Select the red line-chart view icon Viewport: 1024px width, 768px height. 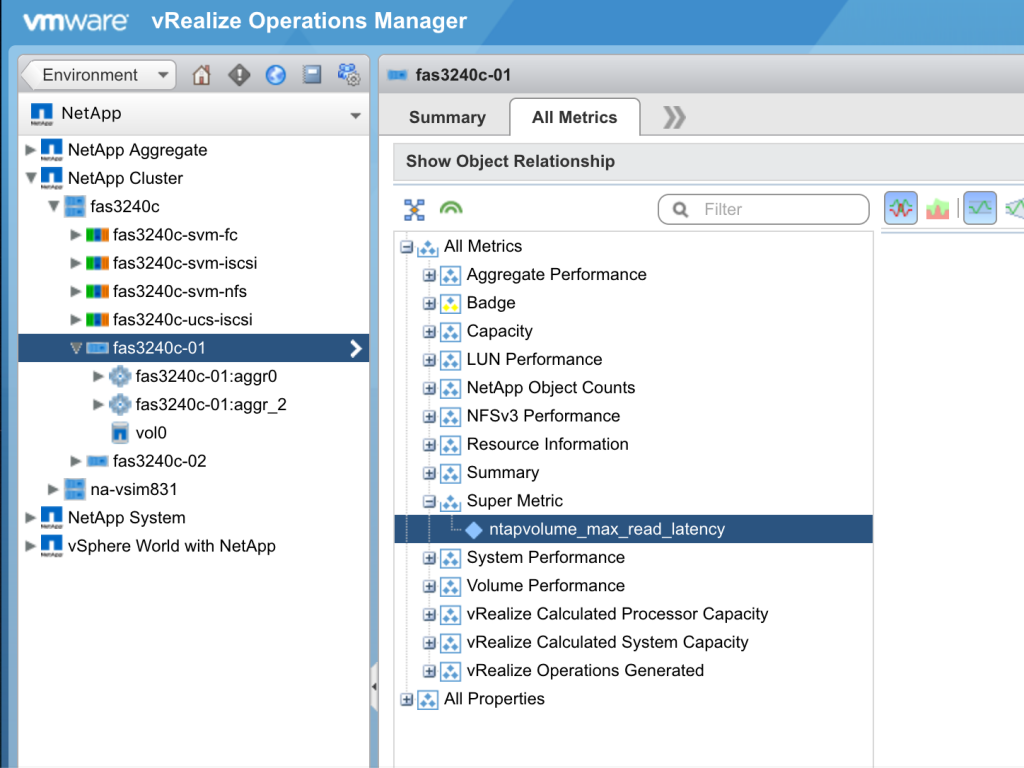[899, 207]
